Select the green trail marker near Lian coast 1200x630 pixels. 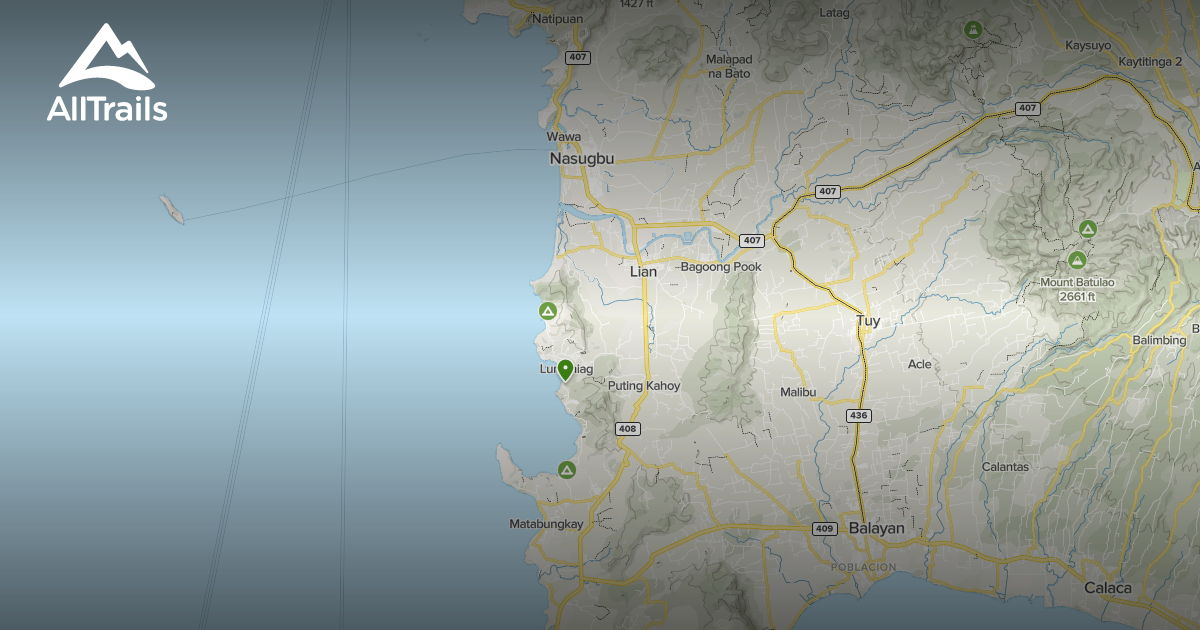(x=548, y=313)
